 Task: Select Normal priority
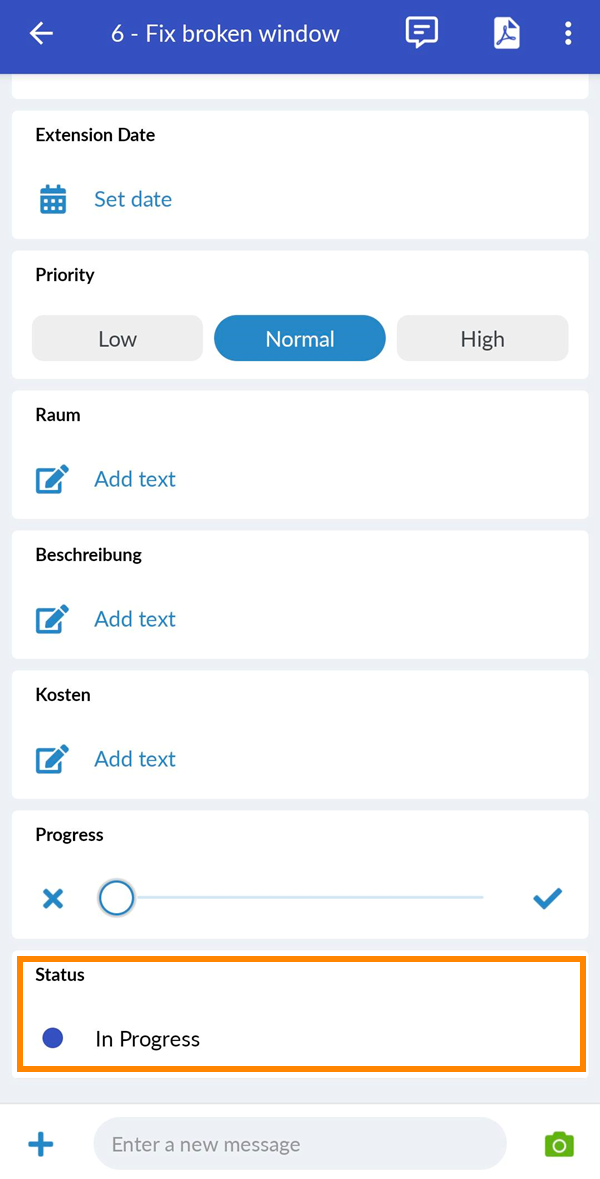pyautogui.click(x=300, y=339)
